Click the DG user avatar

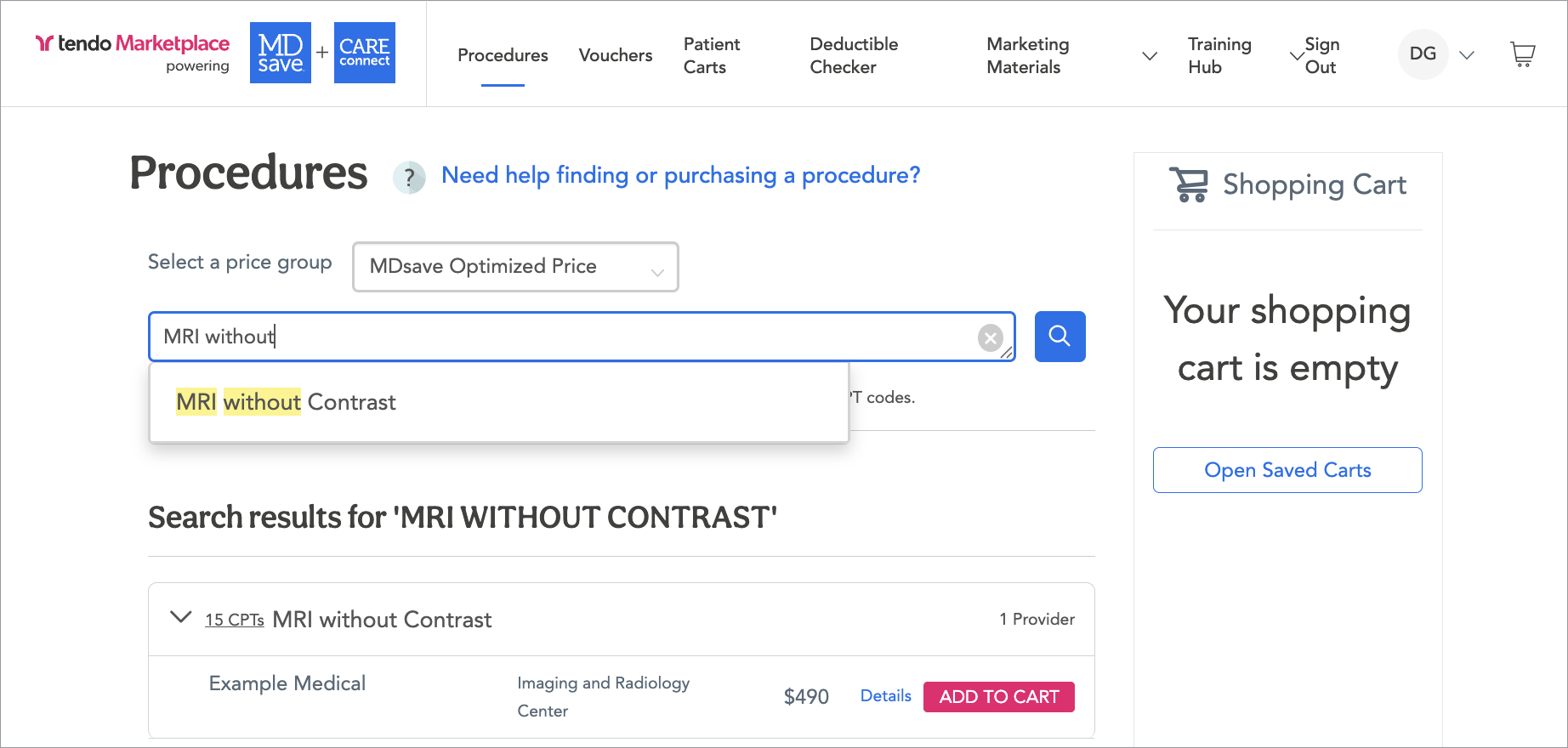tap(1423, 54)
